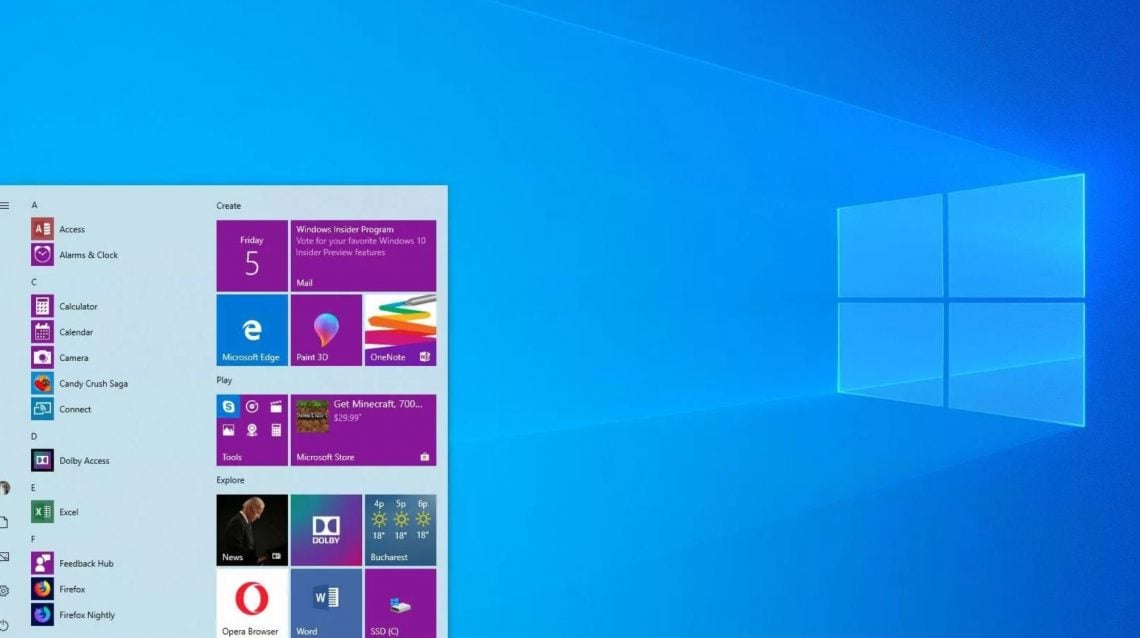Open the Tools tile folder
This screenshot has width=1140, height=638.
pos(251,429)
